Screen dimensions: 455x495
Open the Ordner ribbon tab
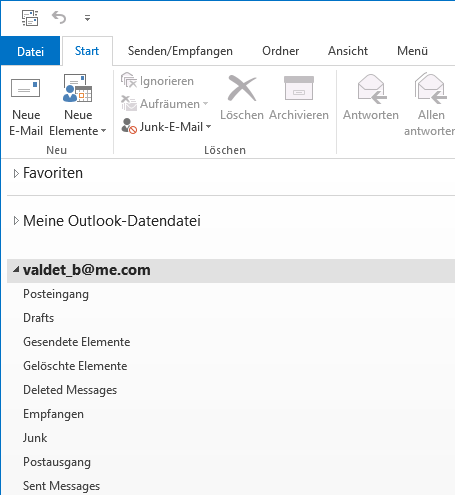280,51
